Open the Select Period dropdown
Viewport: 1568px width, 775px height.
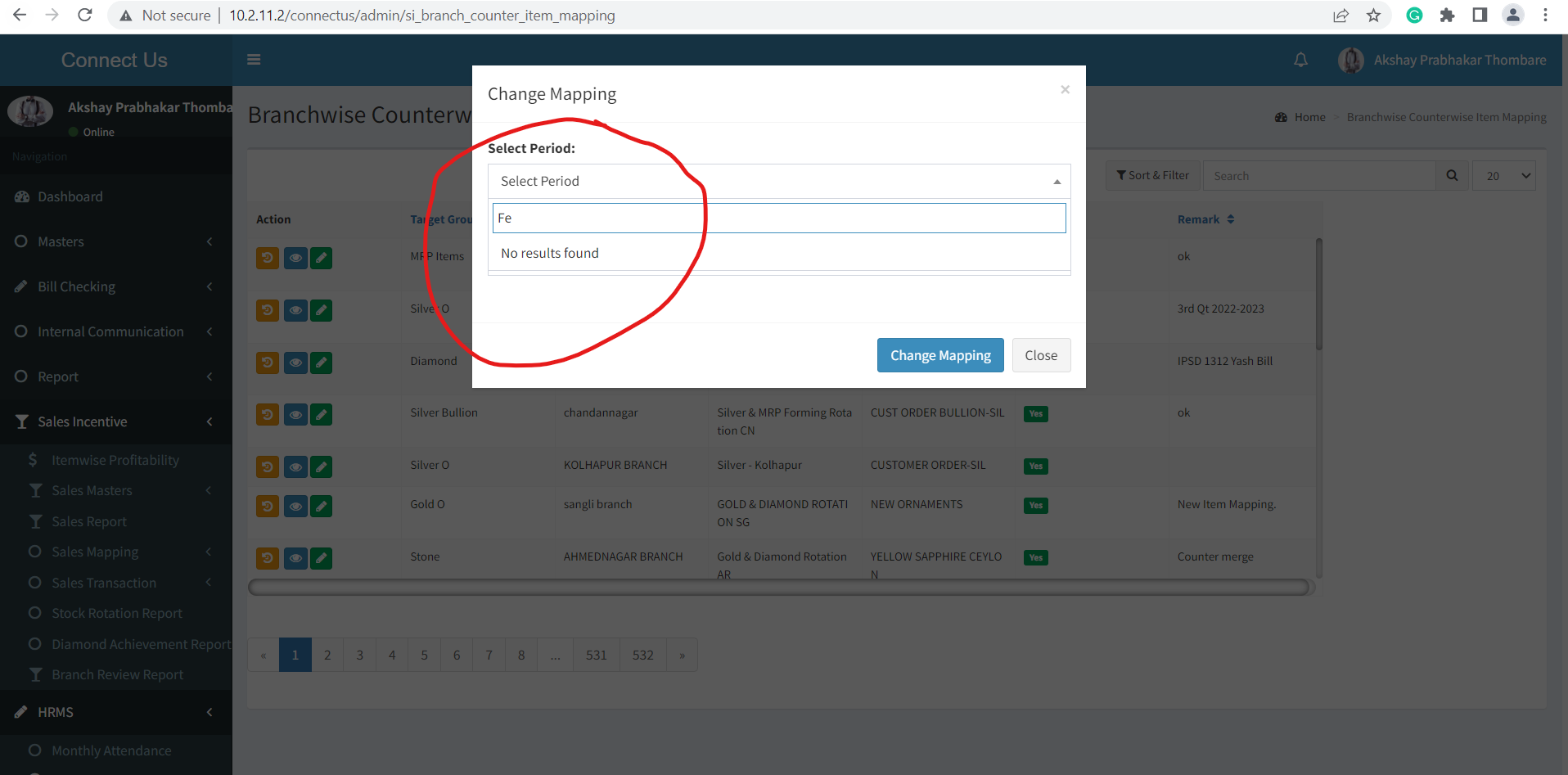click(x=779, y=181)
